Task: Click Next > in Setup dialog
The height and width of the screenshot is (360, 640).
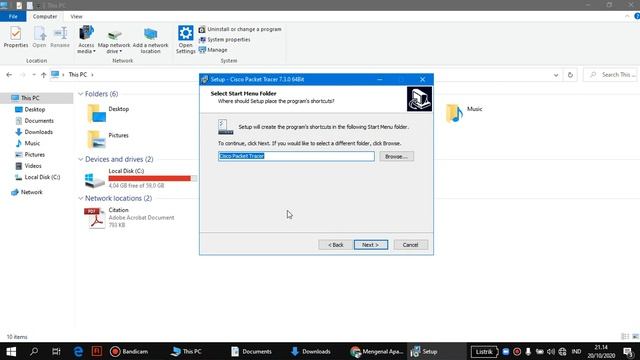Action: click(371, 245)
